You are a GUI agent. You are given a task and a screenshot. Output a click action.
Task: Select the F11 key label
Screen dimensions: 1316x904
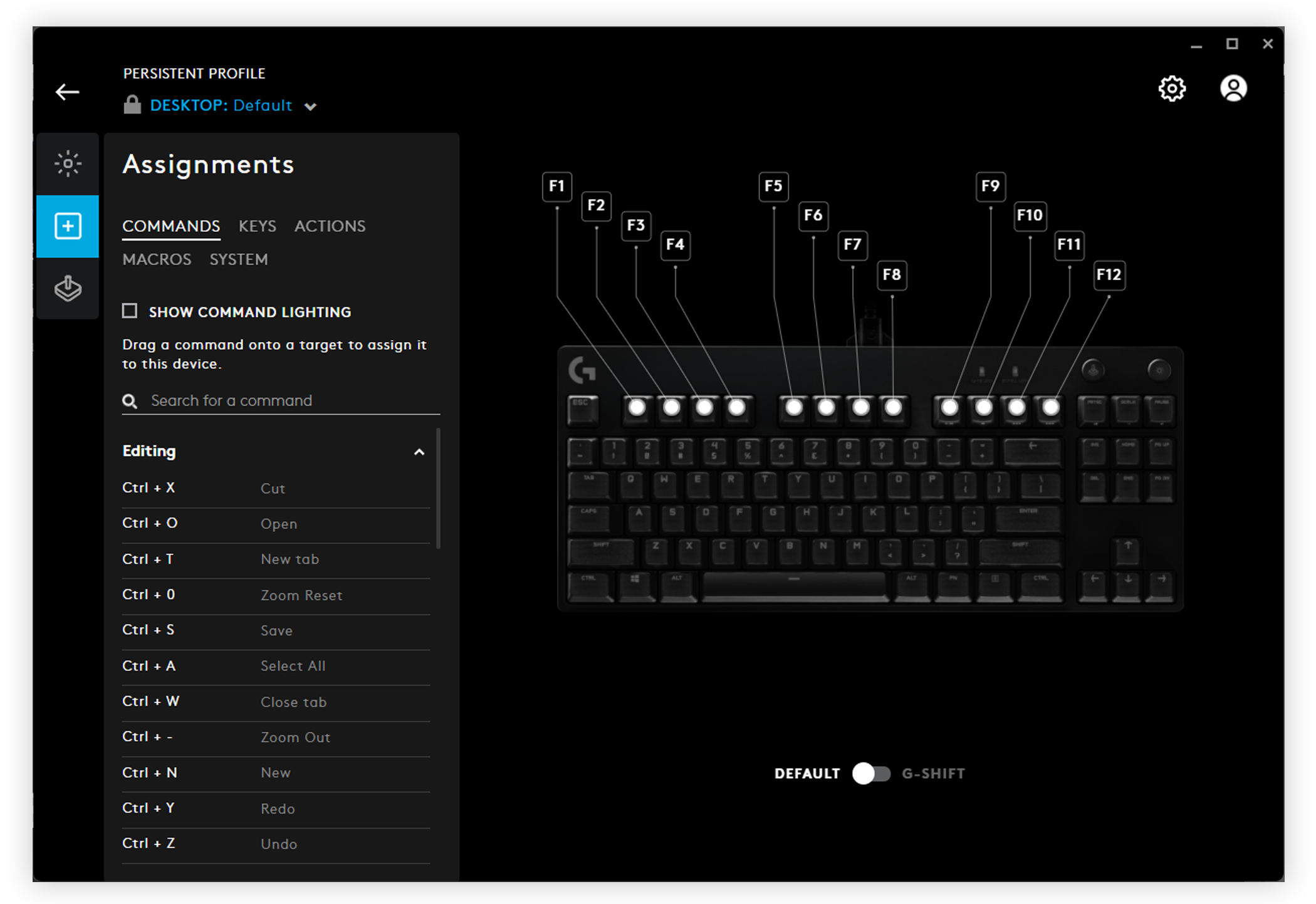click(1069, 244)
